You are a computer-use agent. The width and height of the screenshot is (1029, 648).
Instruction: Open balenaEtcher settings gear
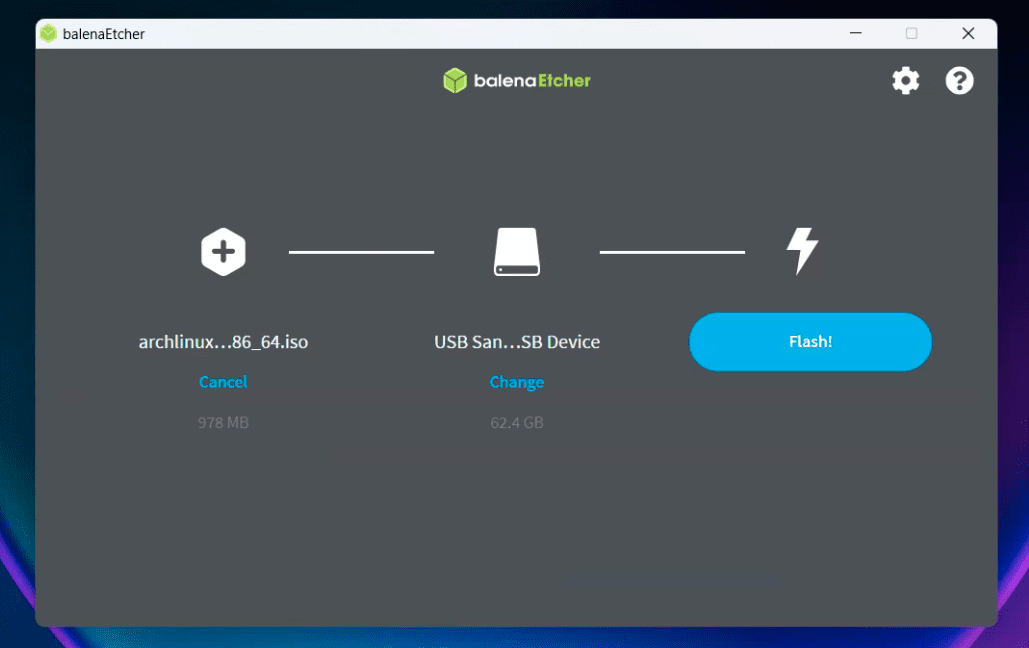pos(906,81)
